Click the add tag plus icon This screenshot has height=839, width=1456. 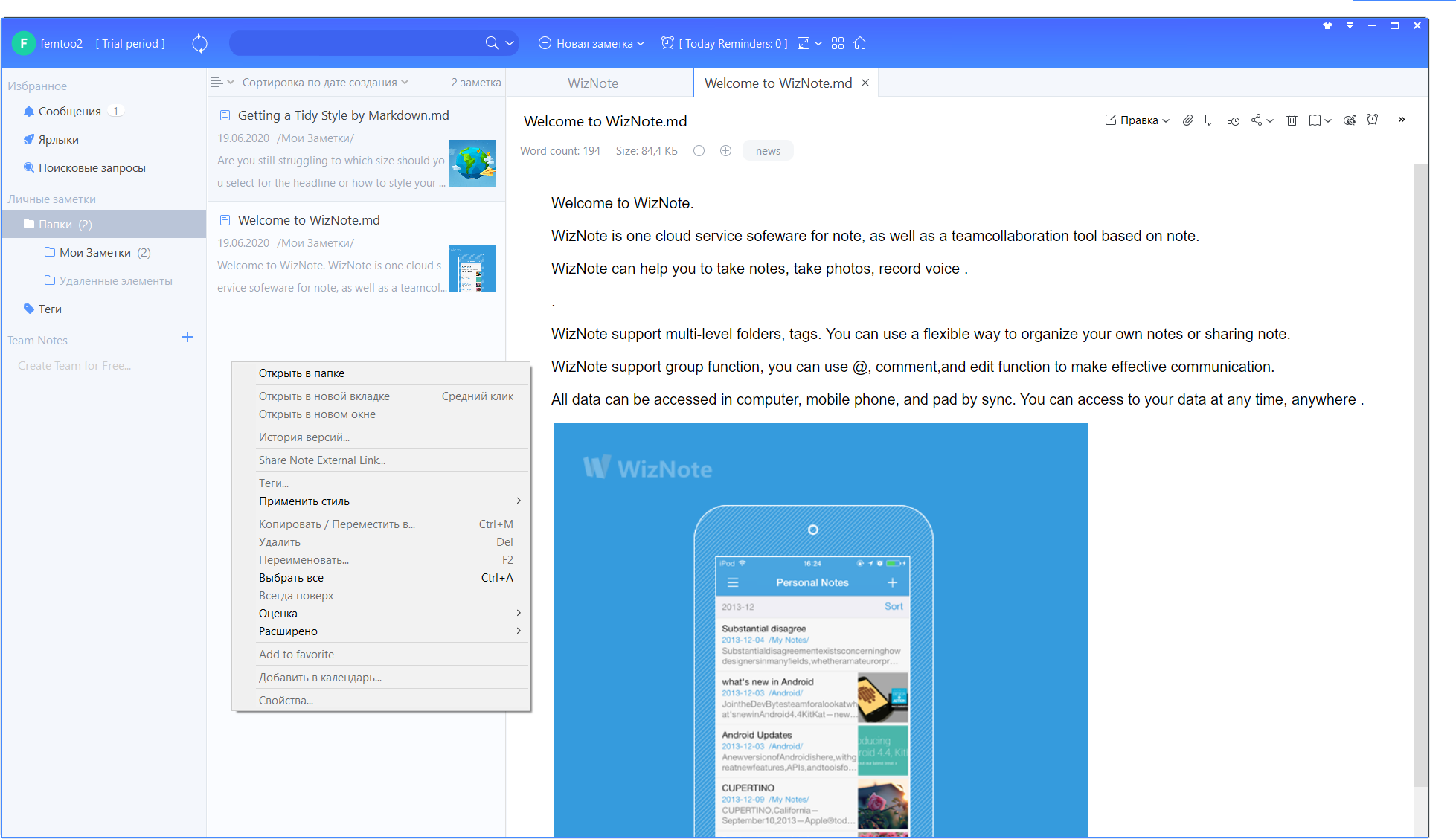[725, 150]
